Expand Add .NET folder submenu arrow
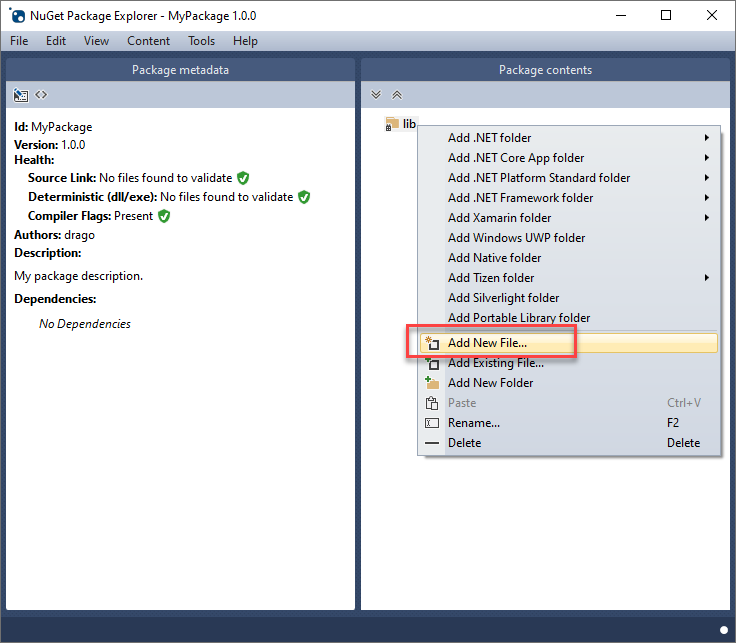The image size is (736, 643). coord(706,138)
